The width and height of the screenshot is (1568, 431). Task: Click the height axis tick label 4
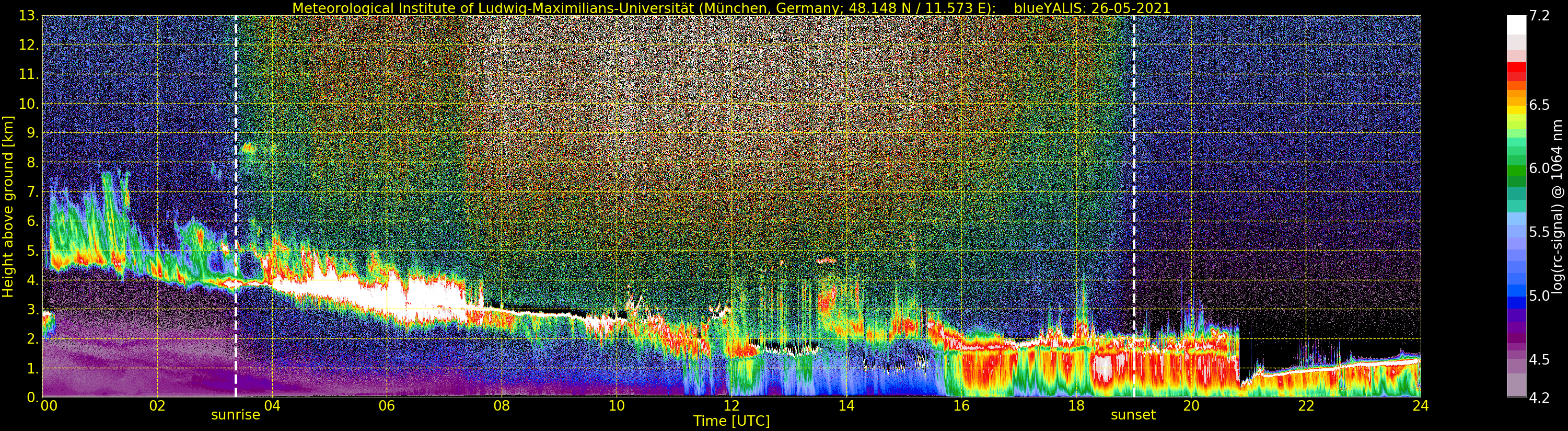(33, 280)
